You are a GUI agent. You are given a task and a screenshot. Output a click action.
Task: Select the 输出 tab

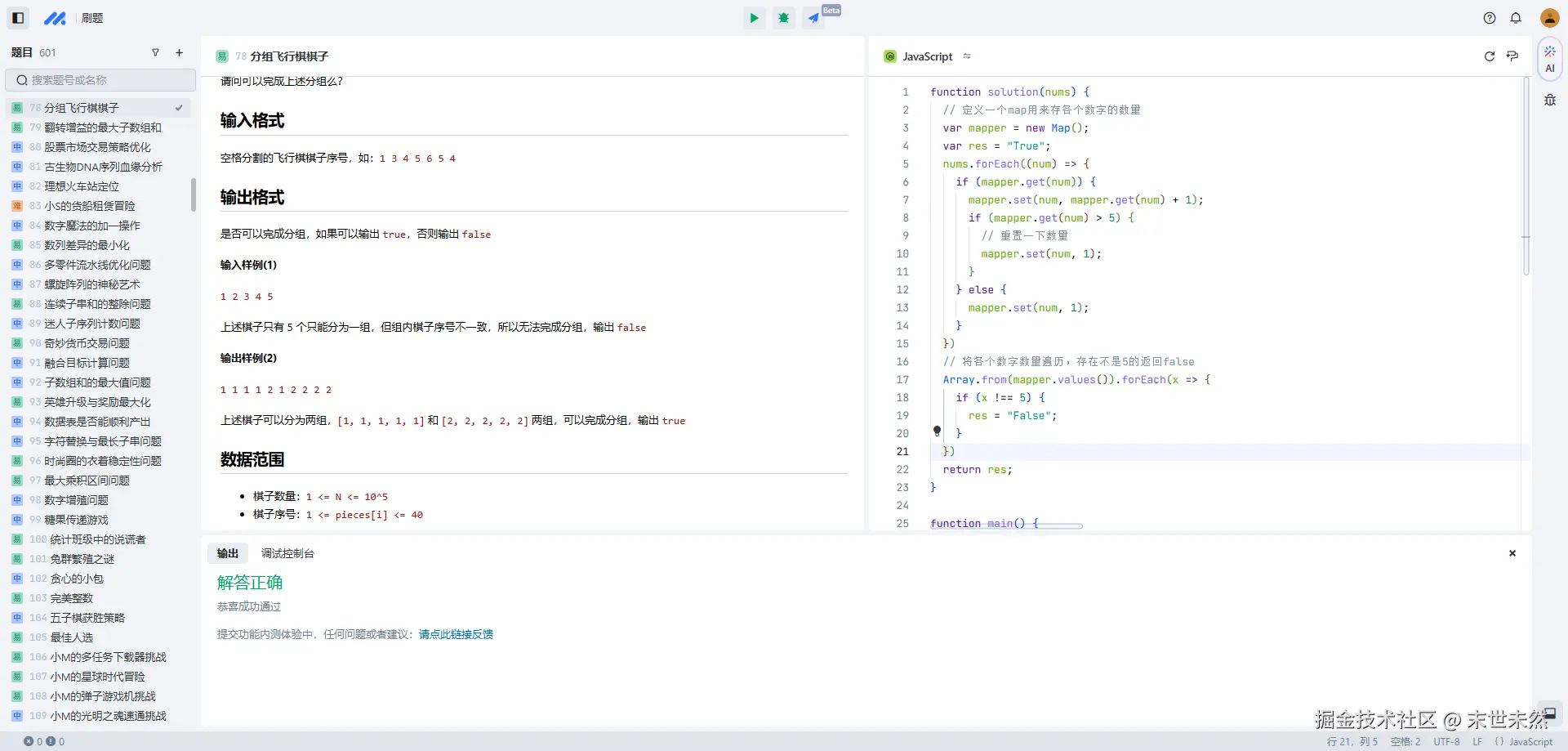(228, 553)
